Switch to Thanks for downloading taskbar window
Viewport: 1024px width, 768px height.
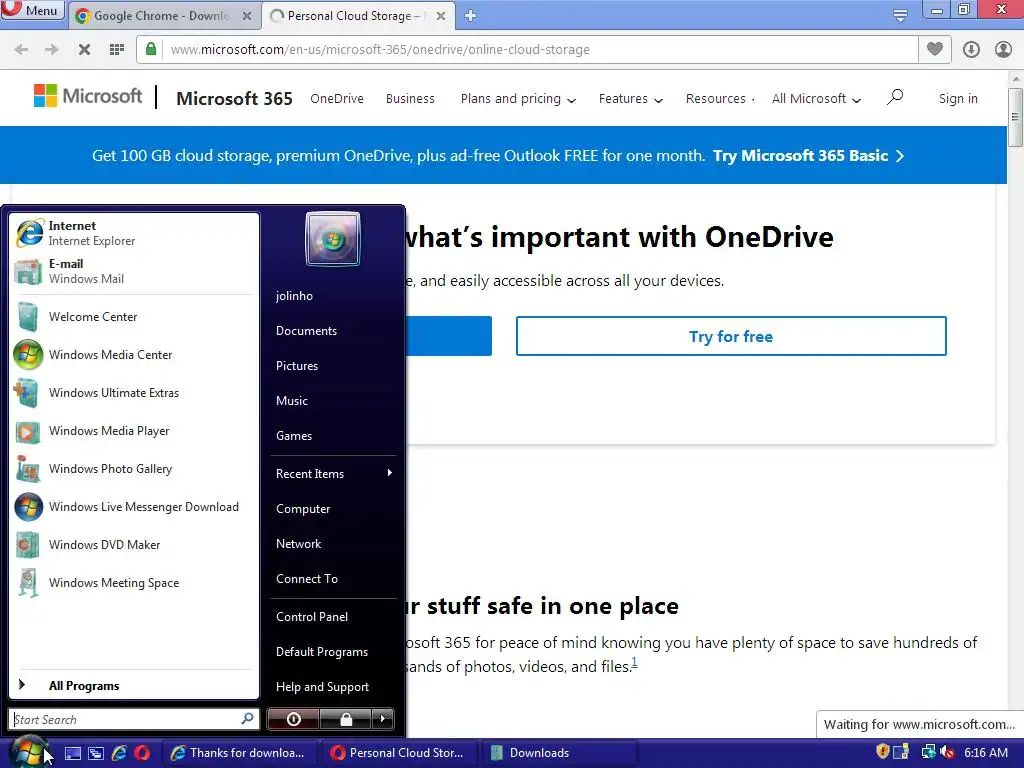pyautogui.click(x=239, y=753)
